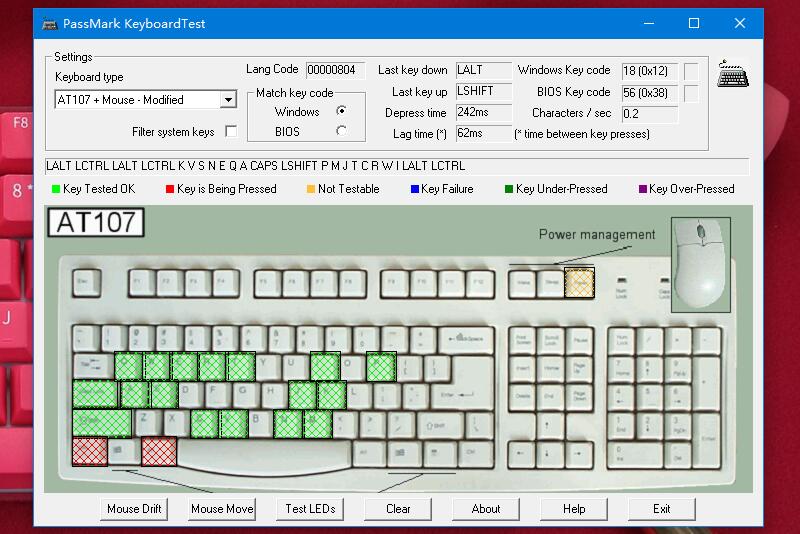Click the right arrow key

(x=580, y=454)
